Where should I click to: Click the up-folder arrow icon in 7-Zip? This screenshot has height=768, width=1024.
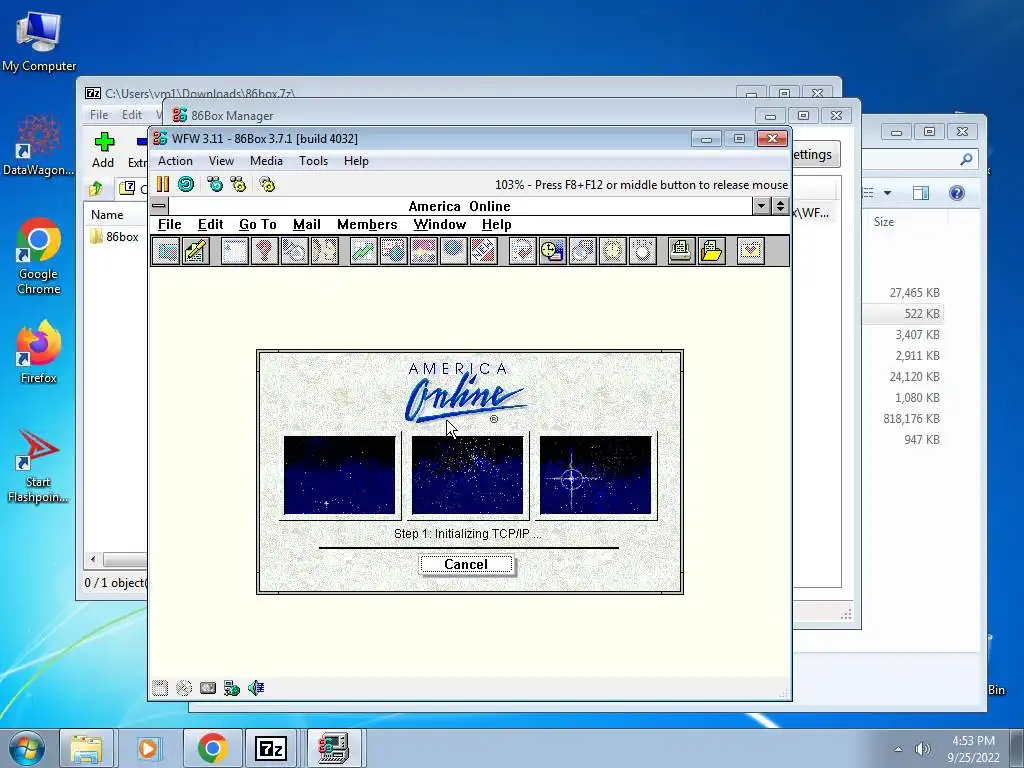[x=96, y=188]
